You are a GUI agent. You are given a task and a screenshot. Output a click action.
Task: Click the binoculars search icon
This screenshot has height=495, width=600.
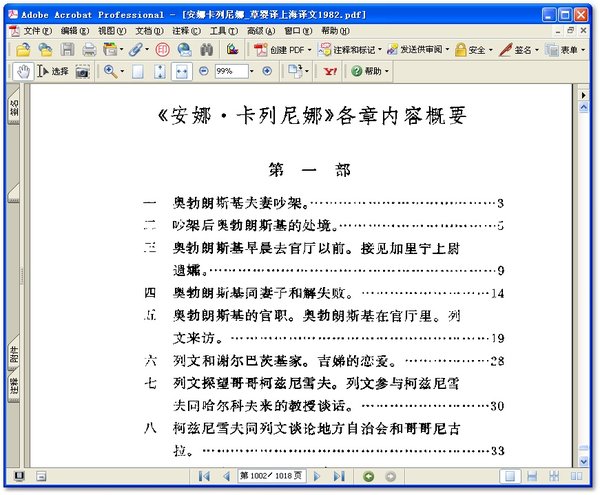pos(207,50)
